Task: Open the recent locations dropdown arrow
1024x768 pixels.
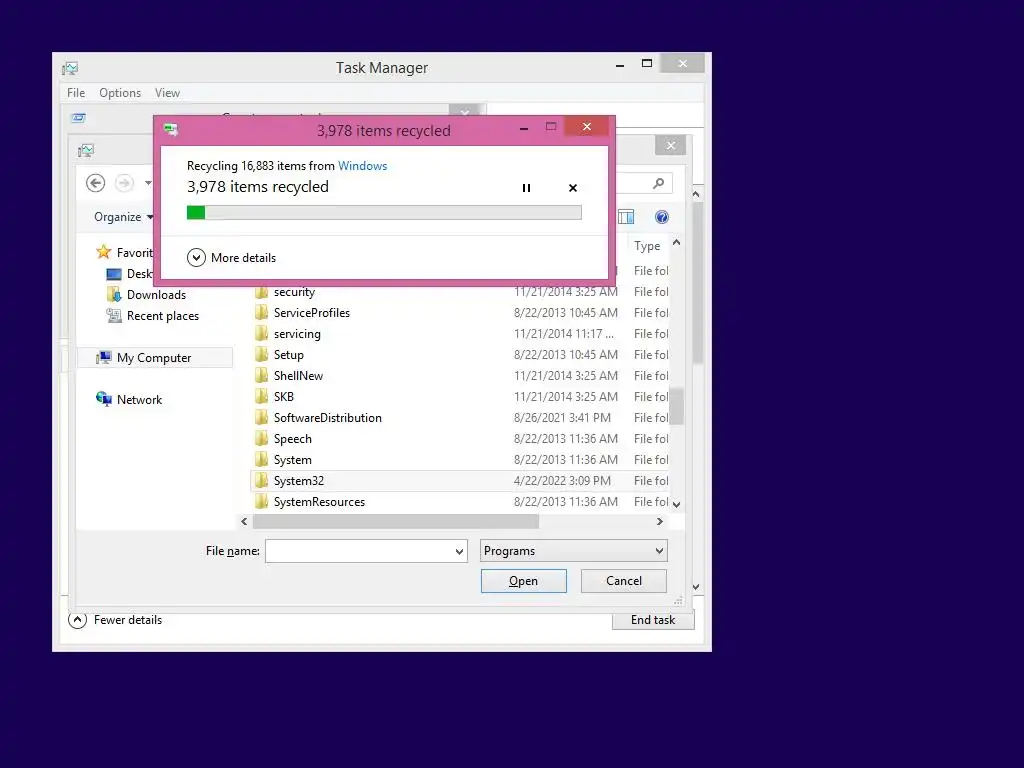Action: [148, 184]
